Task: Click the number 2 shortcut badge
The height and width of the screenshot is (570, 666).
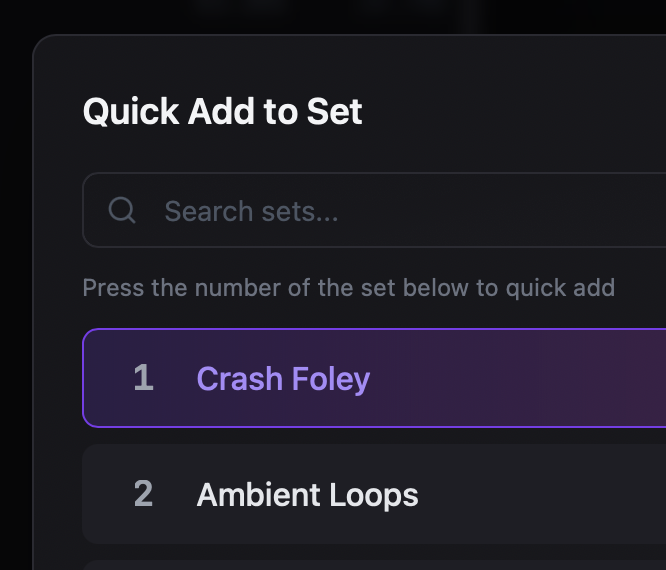Action: click(x=143, y=494)
